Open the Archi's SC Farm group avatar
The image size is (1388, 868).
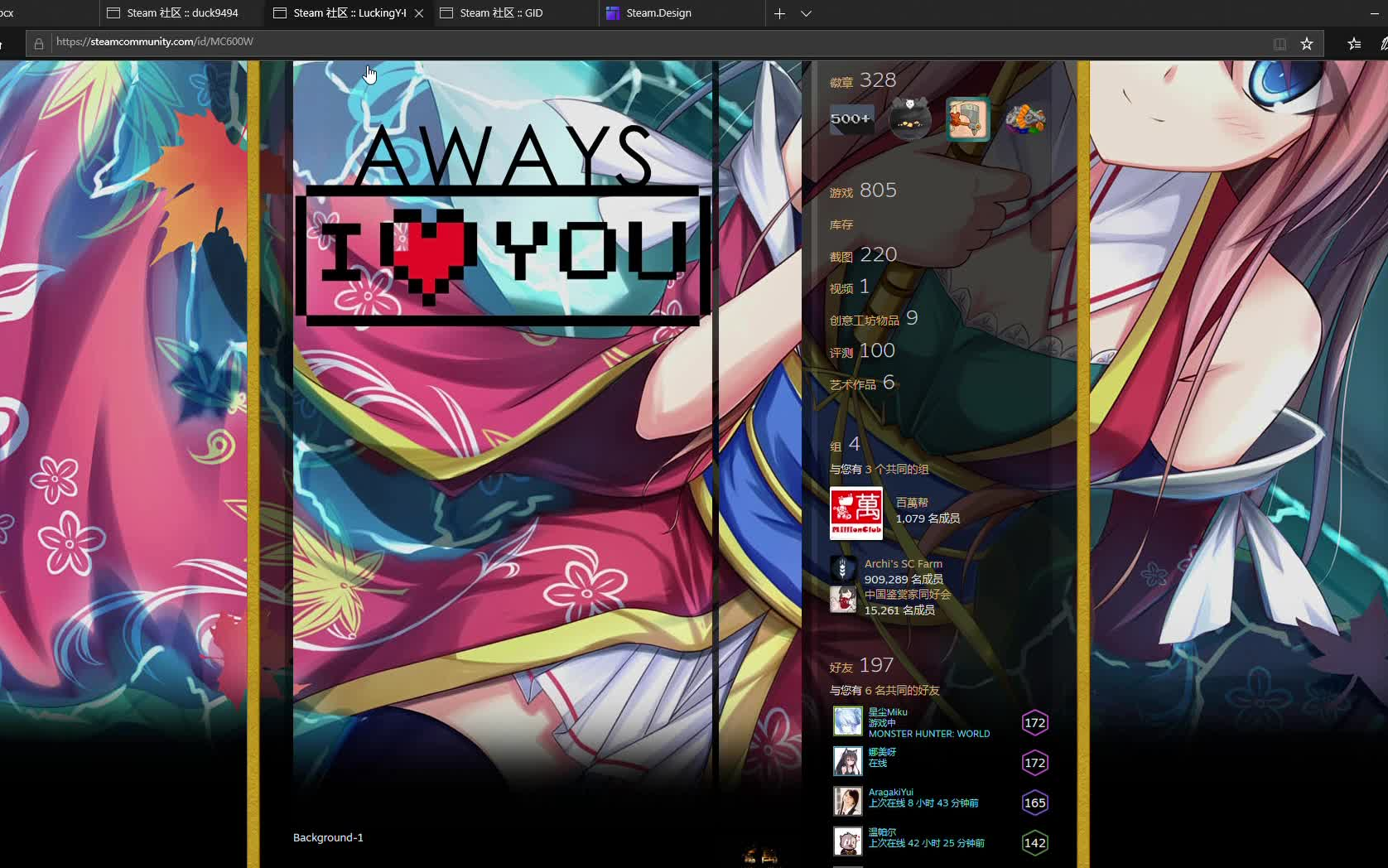pyautogui.click(x=843, y=569)
